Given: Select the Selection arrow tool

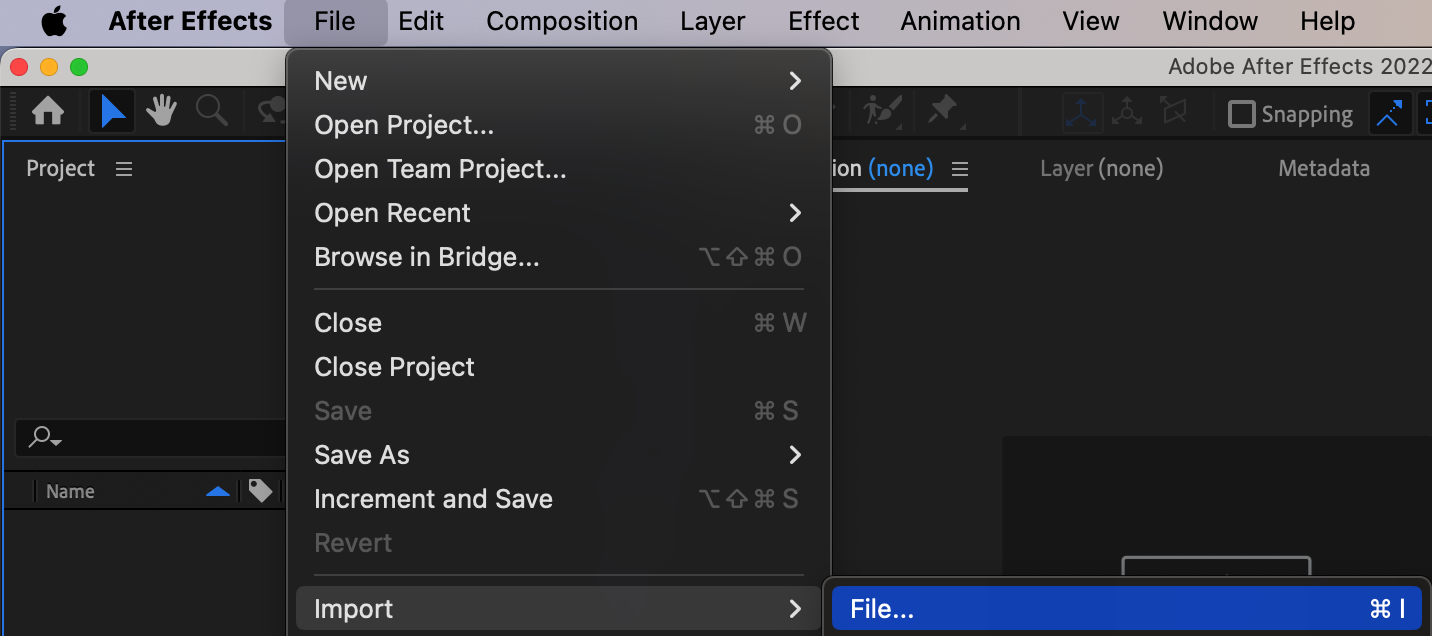Looking at the screenshot, I should (x=112, y=112).
